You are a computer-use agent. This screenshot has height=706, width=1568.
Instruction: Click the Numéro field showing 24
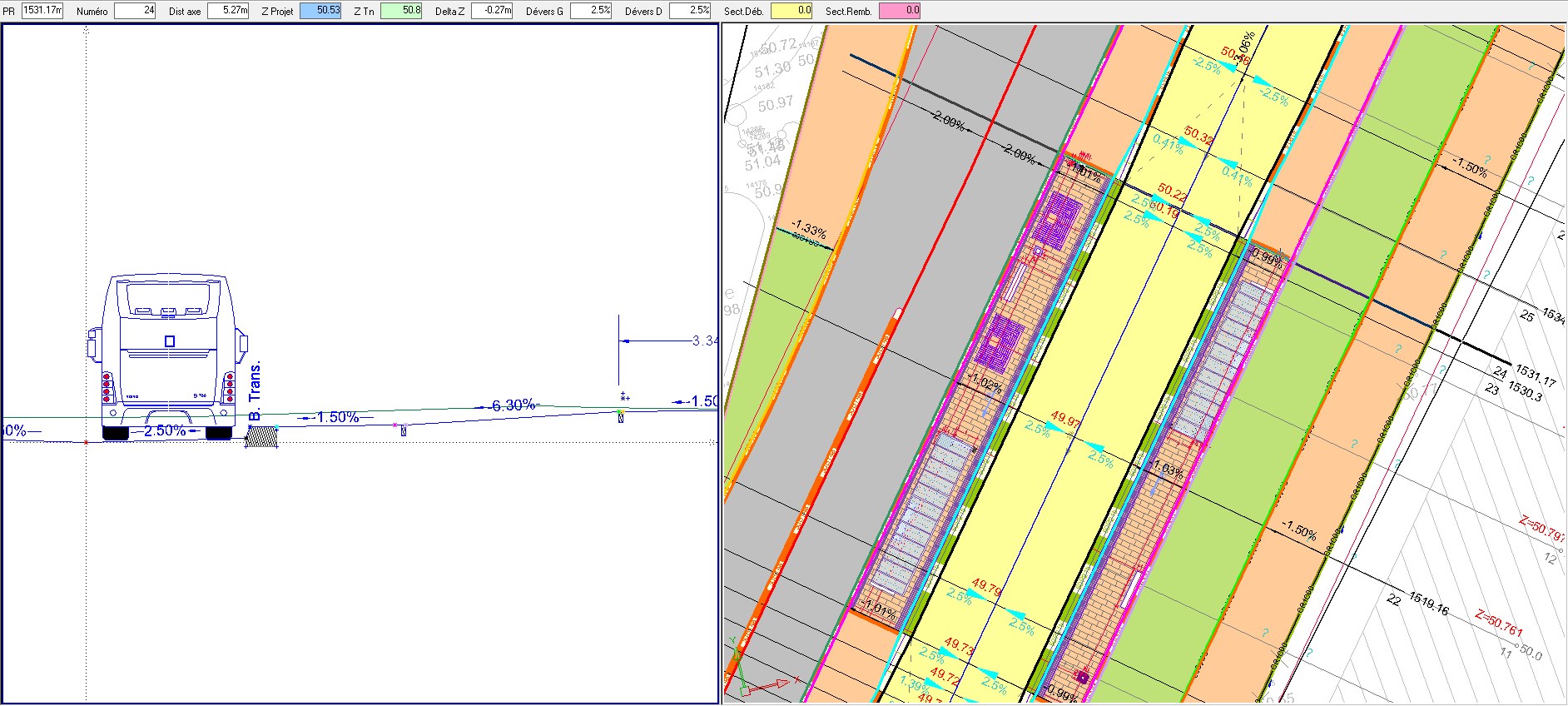pos(135,11)
